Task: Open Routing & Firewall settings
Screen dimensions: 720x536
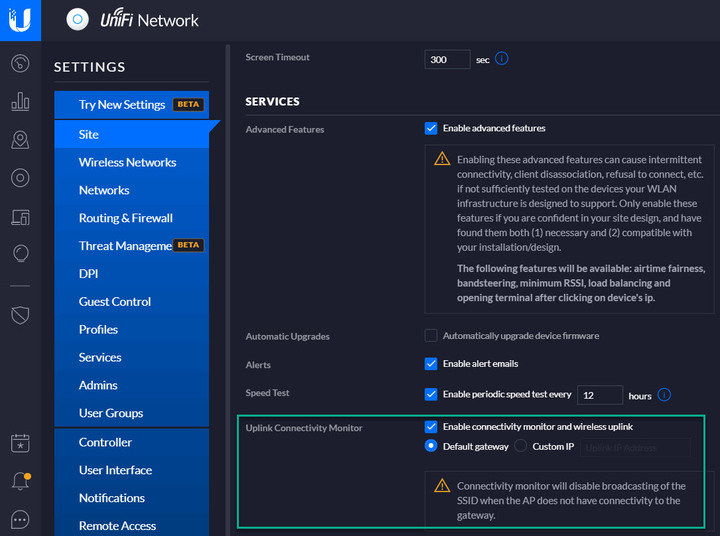Action: pos(132,218)
